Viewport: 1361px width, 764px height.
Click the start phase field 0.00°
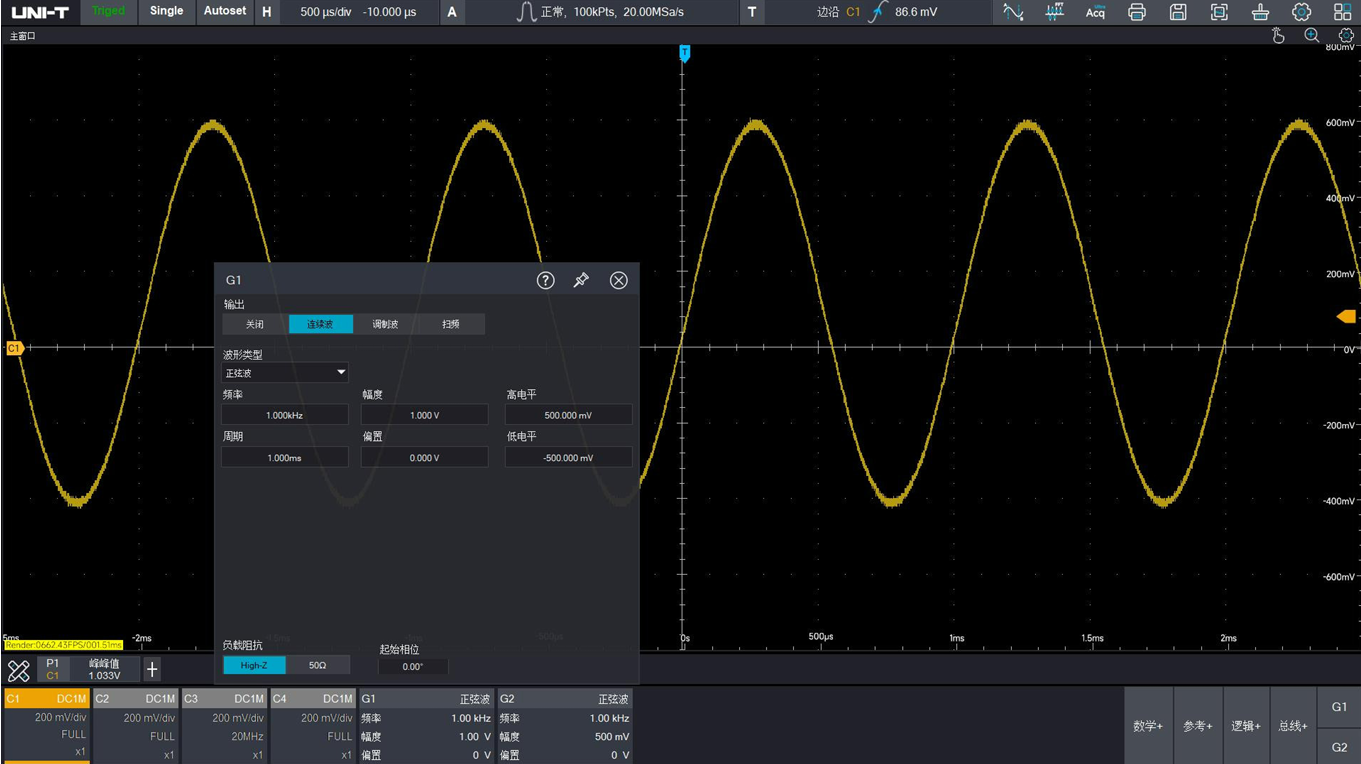coord(413,667)
